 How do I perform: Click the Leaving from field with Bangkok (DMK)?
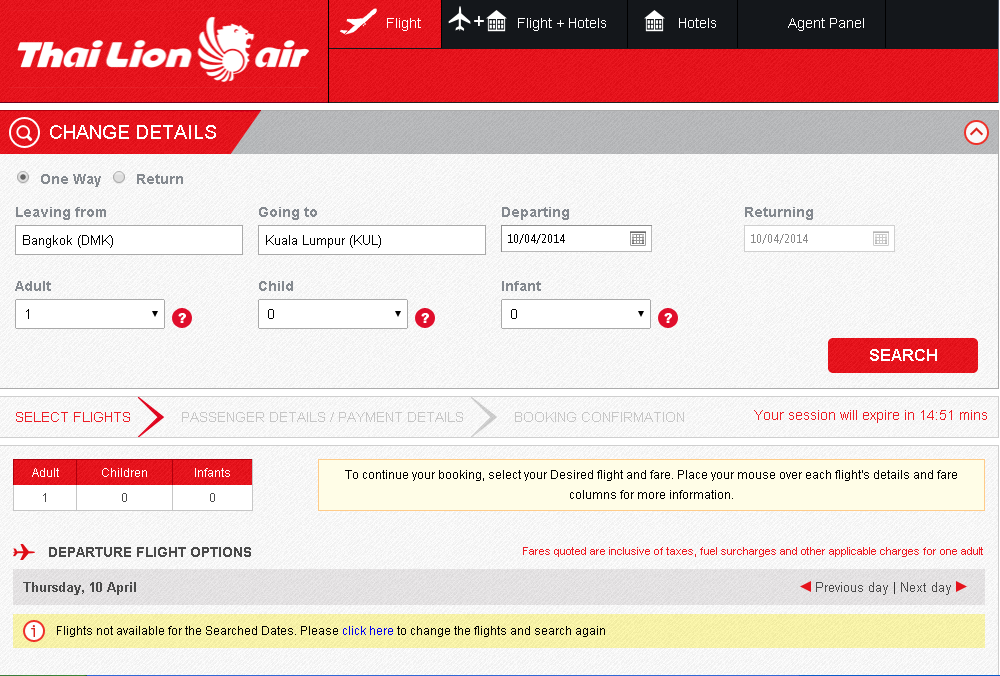[x=129, y=240]
